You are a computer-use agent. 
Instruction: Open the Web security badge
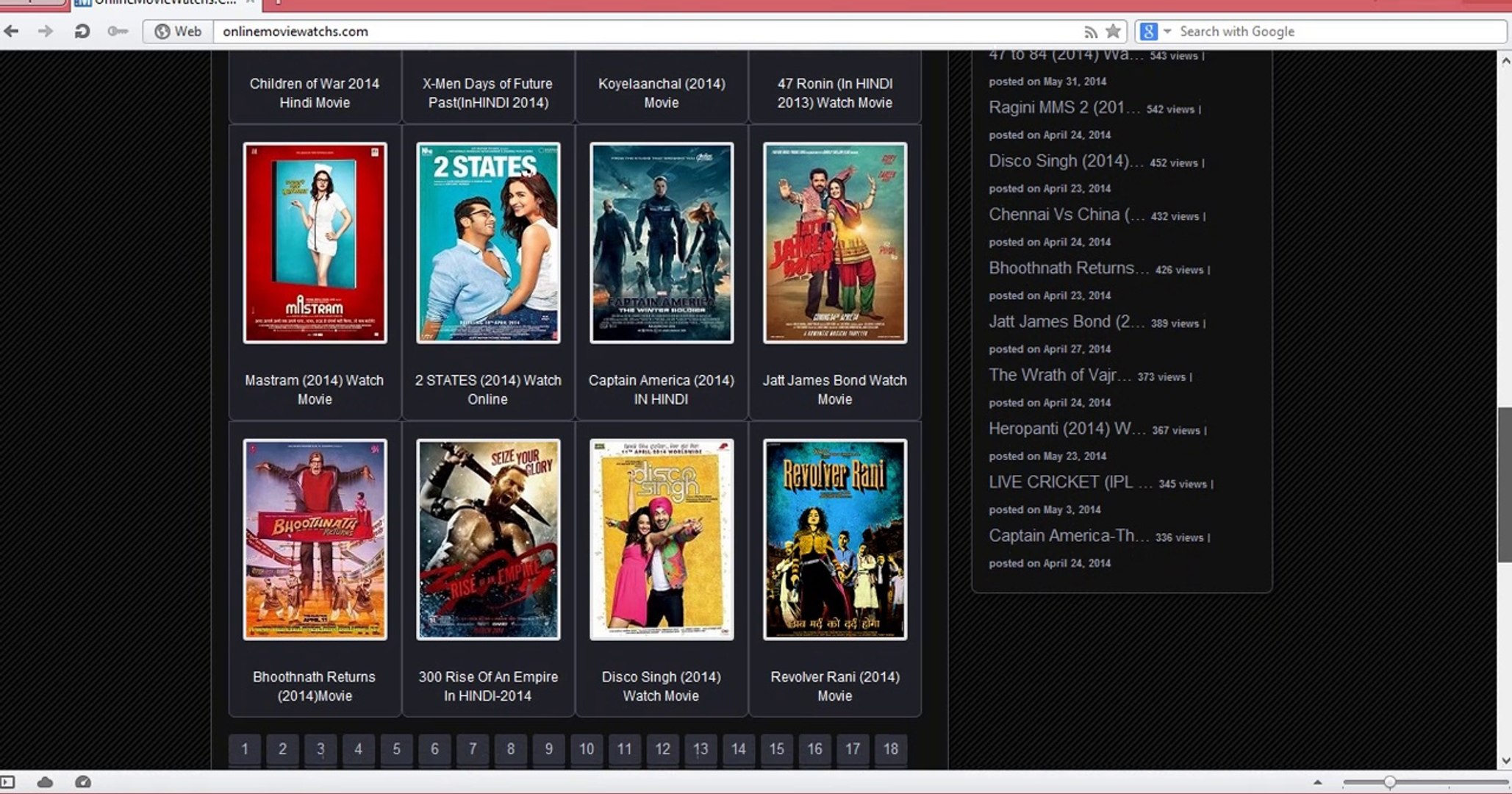coord(178,31)
